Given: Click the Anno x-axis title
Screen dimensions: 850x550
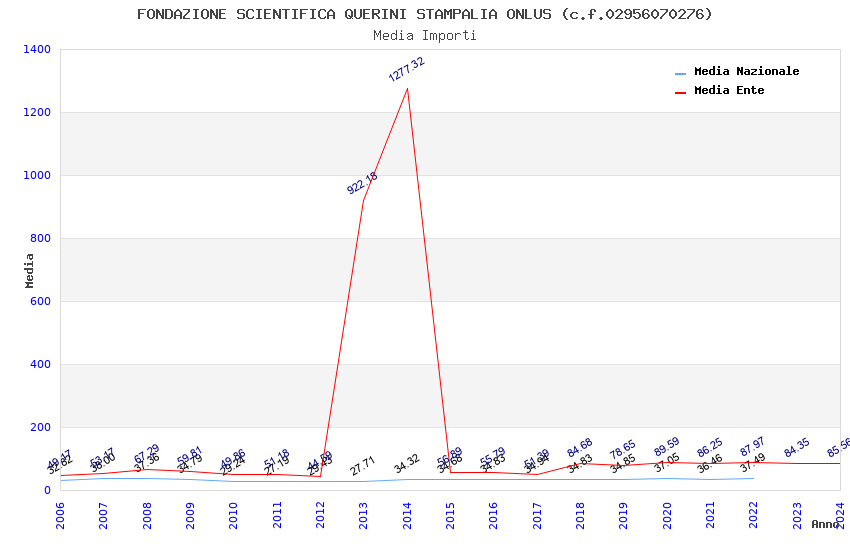Looking at the screenshot, I should 825,524.
